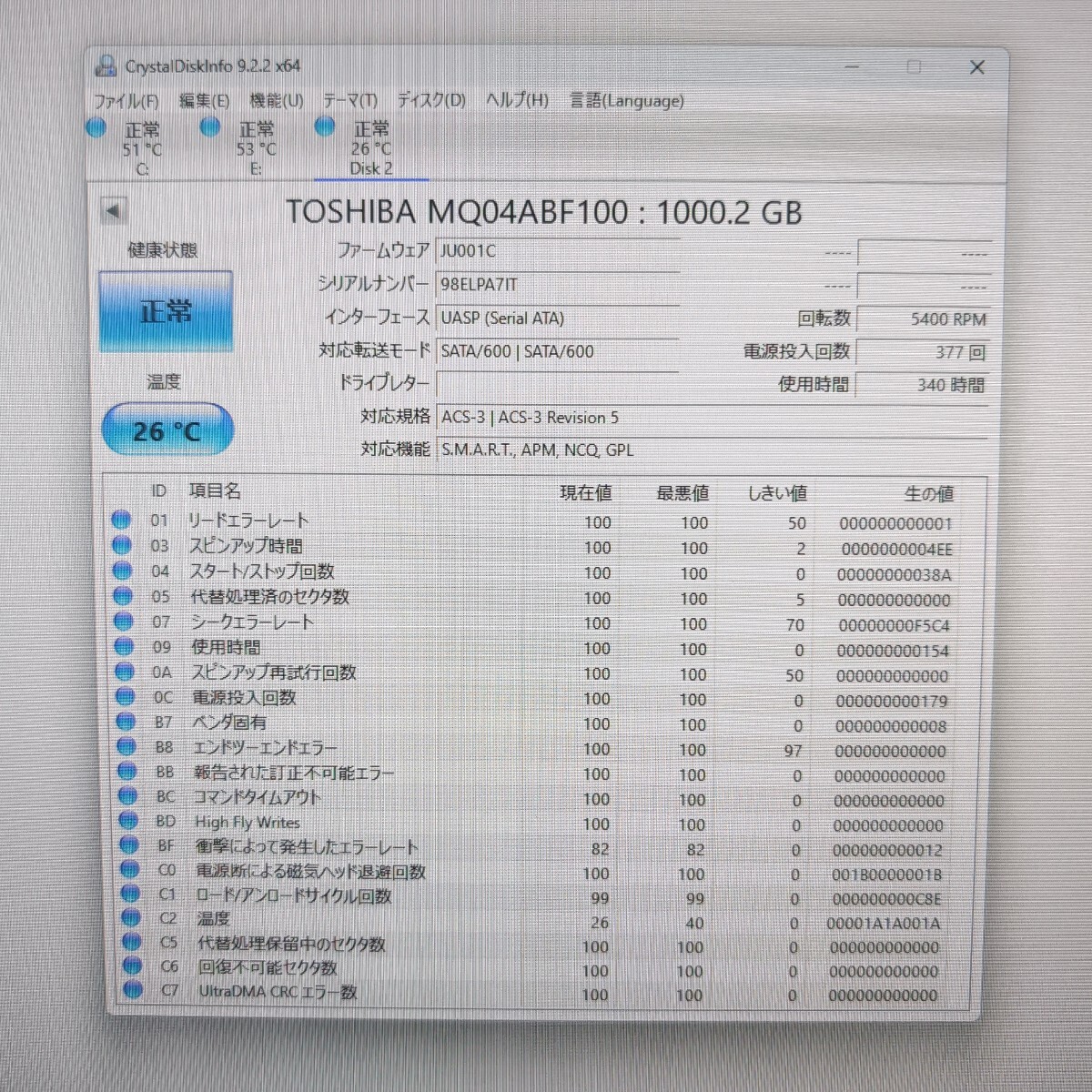Click raw value 00001A1A001A
This screenshot has height=1092, width=1092.
pyautogui.click(x=884, y=923)
